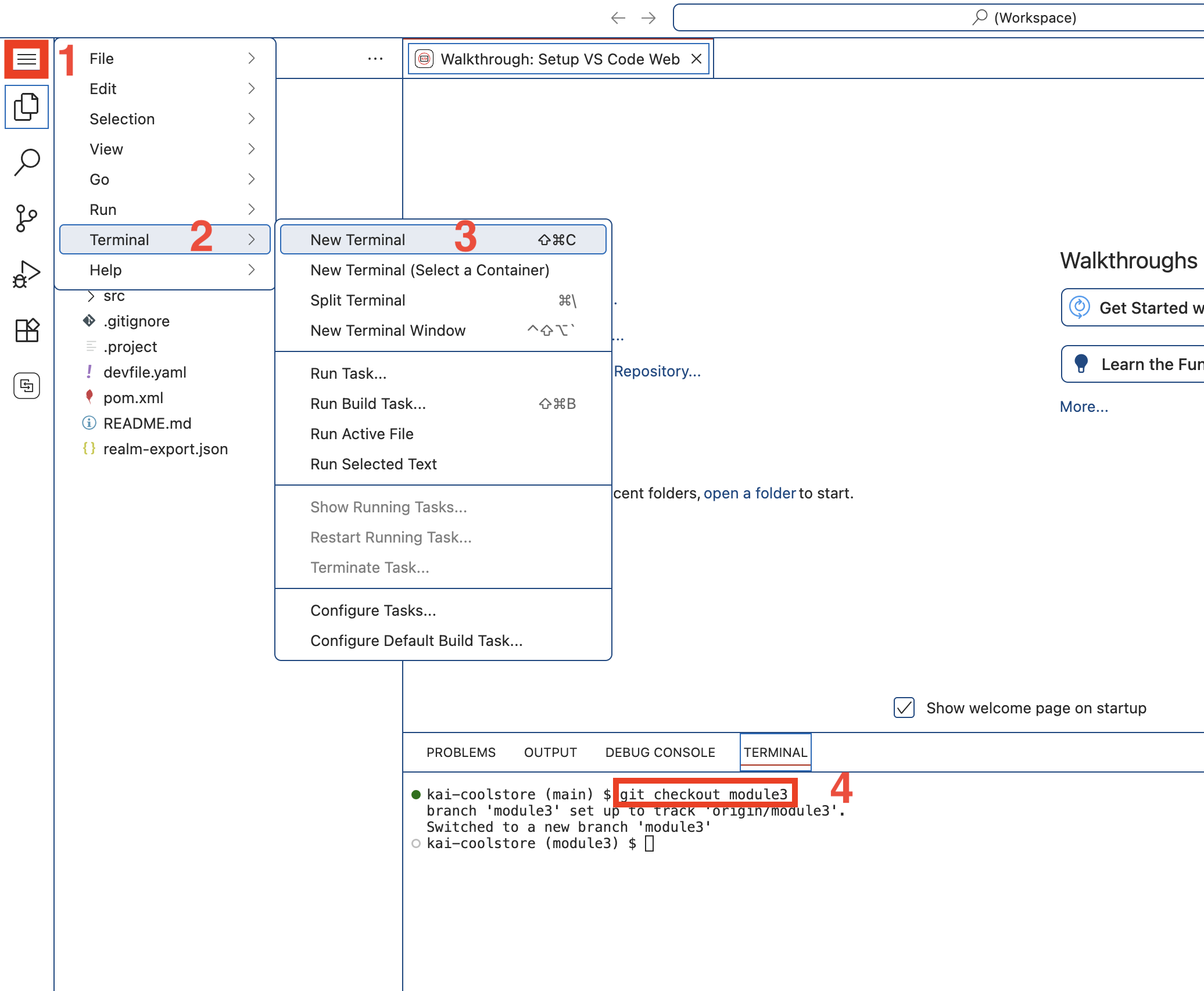Close the Walkthrough Setup VS Code tab
This screenshot has width=1204, height=991.
click(696, 59)
